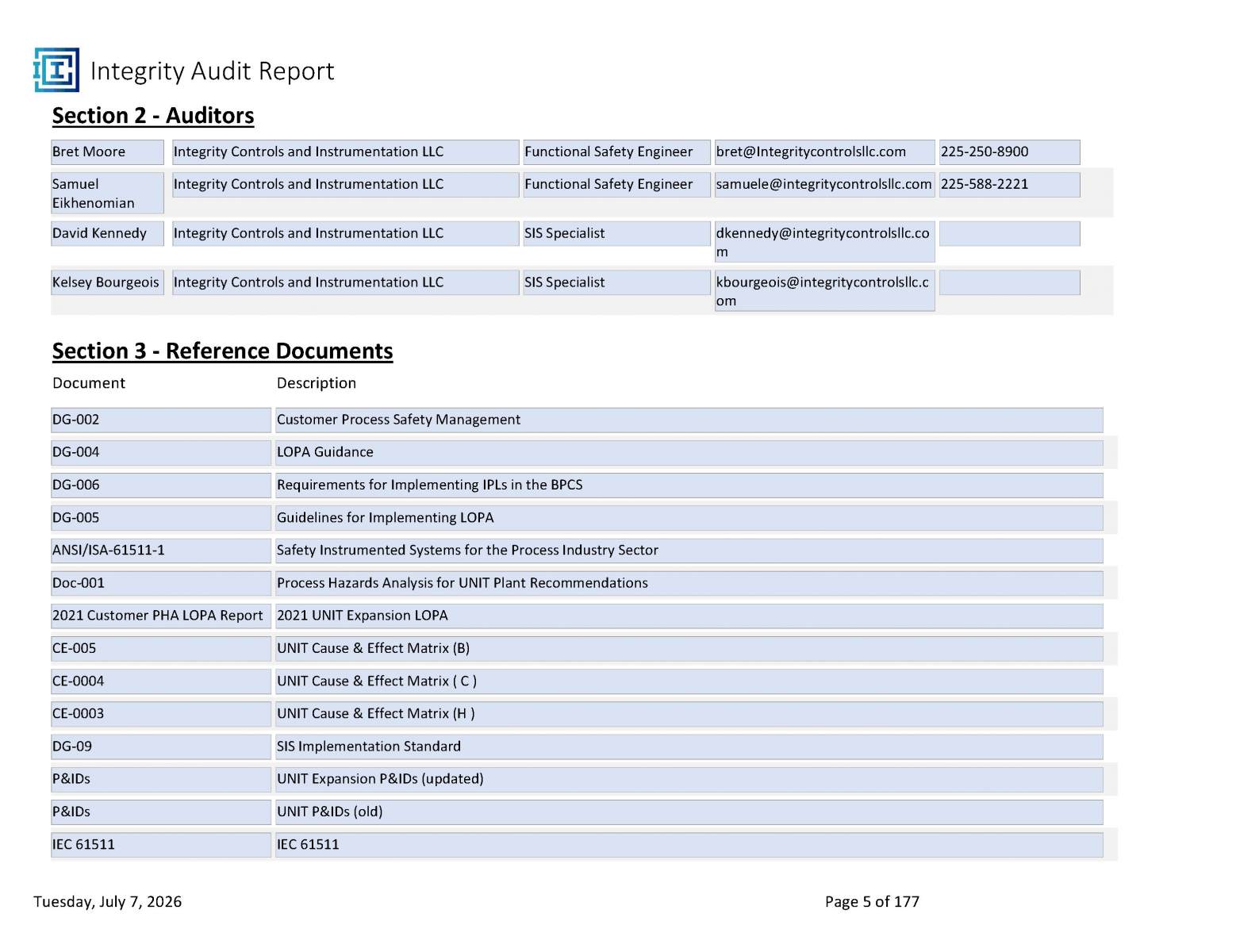Viewport: 1236px width, 952px height.
Task: Click David Kennedy's empty phone field
Action: [x=1009, y=234]
